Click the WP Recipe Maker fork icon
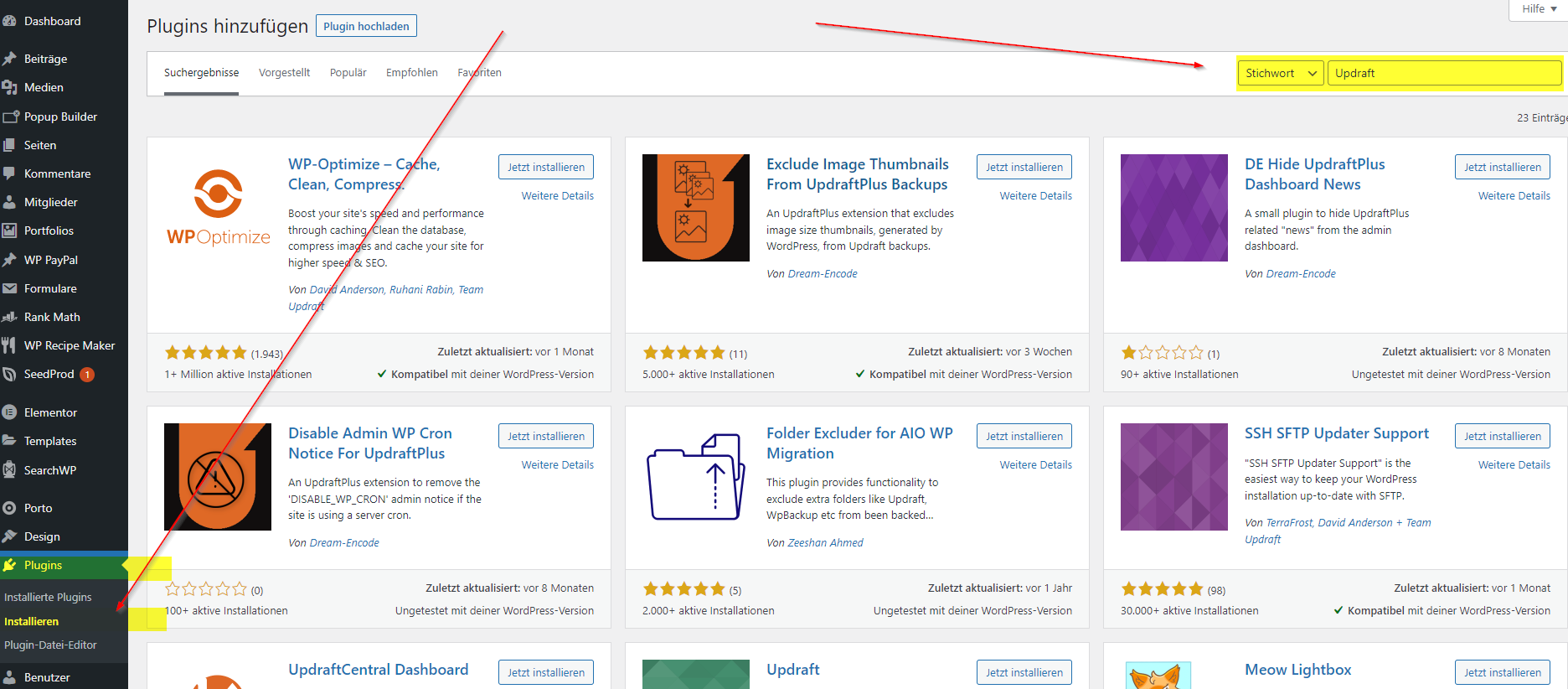The height and width of the screenshot is (689, 1568). pos(10,345)
